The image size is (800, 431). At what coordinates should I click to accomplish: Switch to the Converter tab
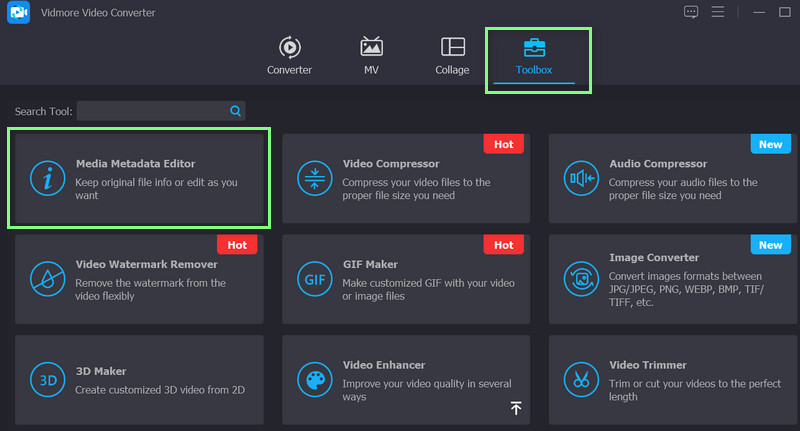pyautogui.click(x=289, y=56)
